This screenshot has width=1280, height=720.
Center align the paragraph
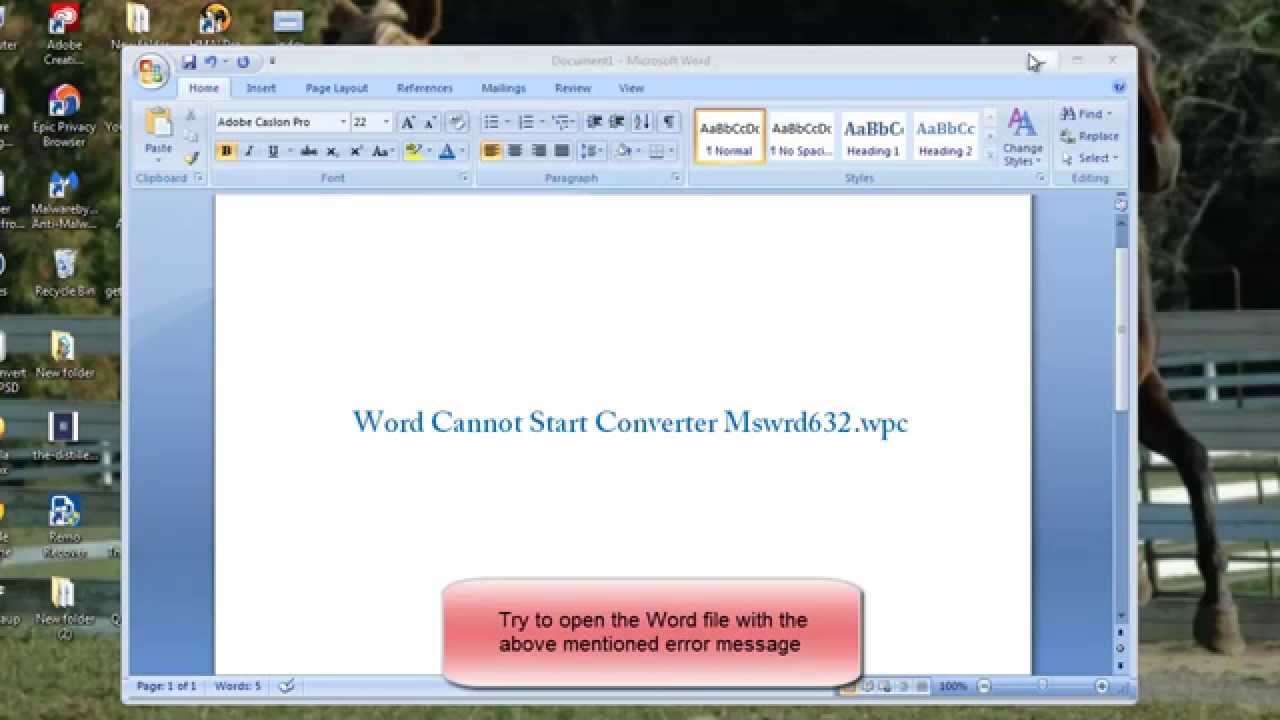[515, 151]
